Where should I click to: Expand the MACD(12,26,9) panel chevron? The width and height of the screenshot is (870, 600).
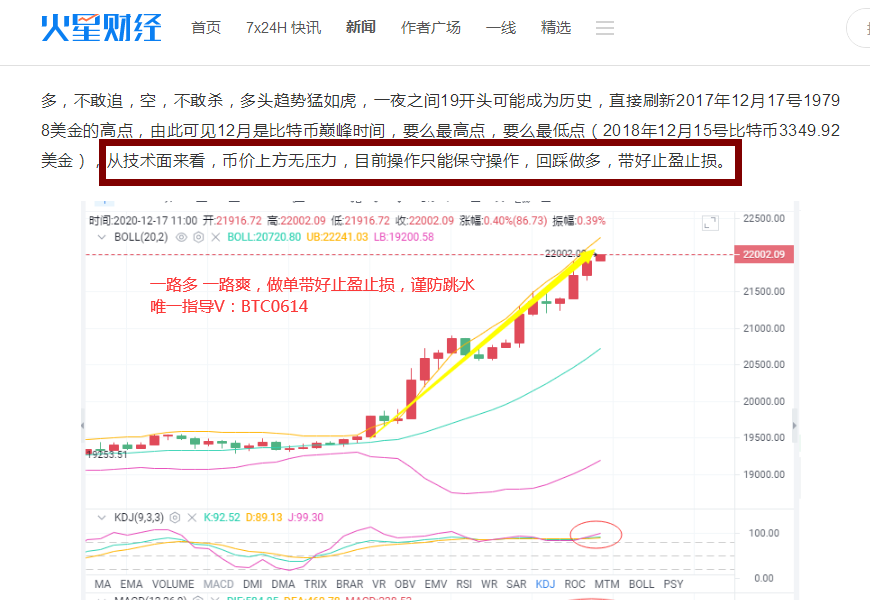point(100,596)
